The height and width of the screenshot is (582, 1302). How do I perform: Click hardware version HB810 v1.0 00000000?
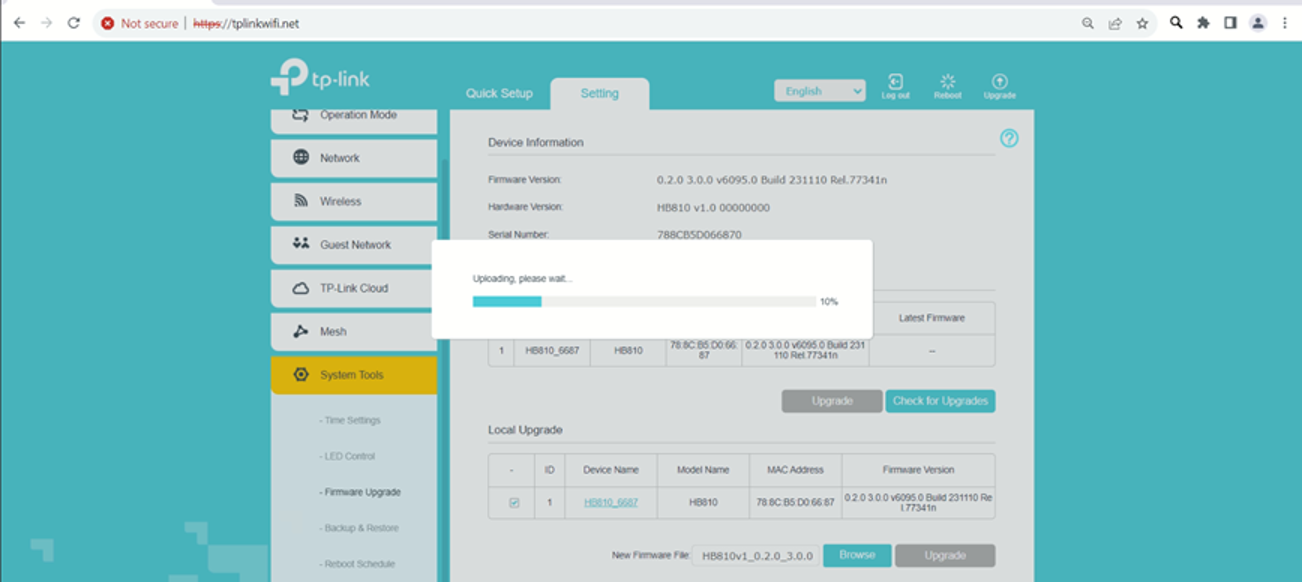pos(713,208)
